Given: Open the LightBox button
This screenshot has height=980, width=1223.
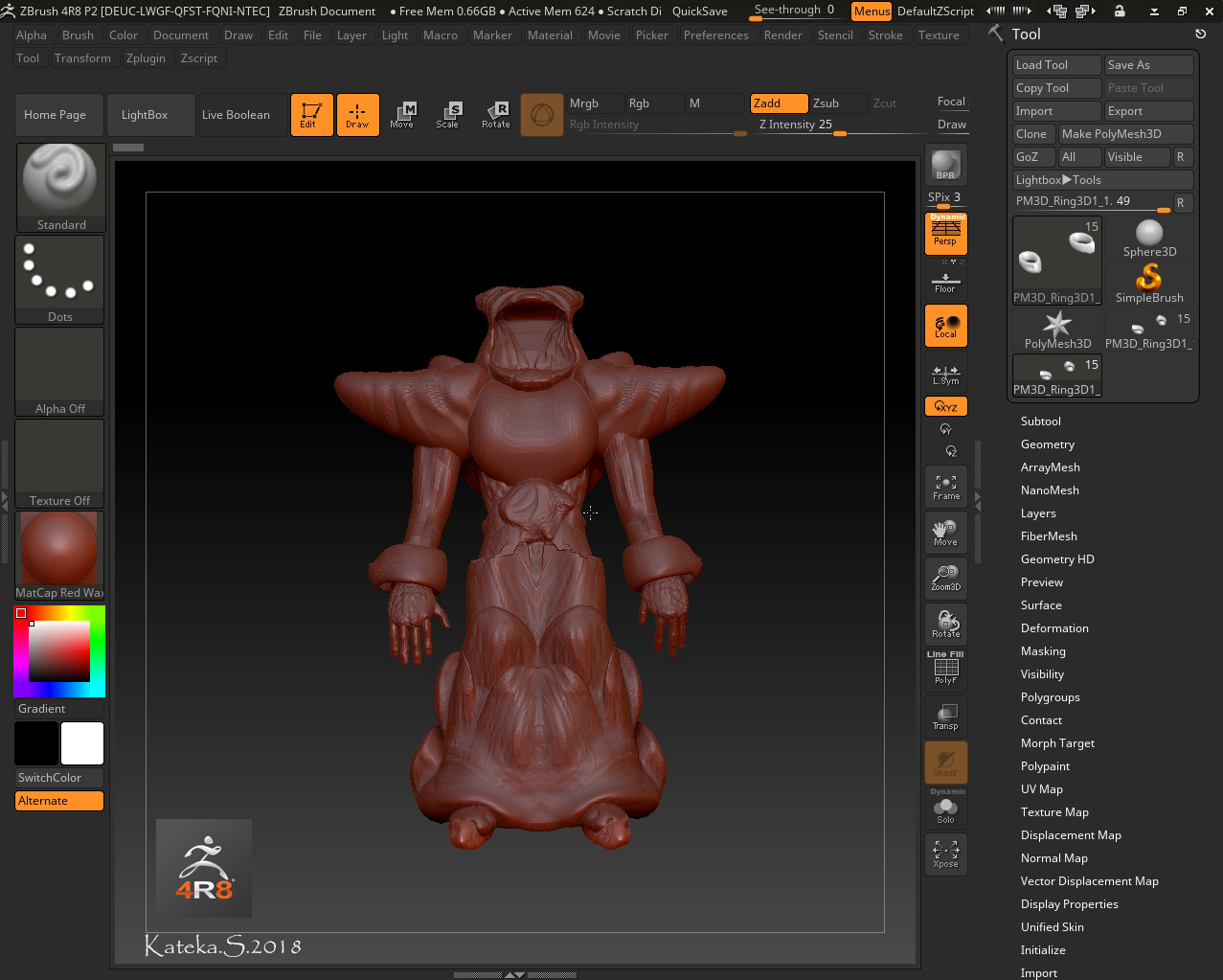Looking at the screenshot, I should (145, 115).
